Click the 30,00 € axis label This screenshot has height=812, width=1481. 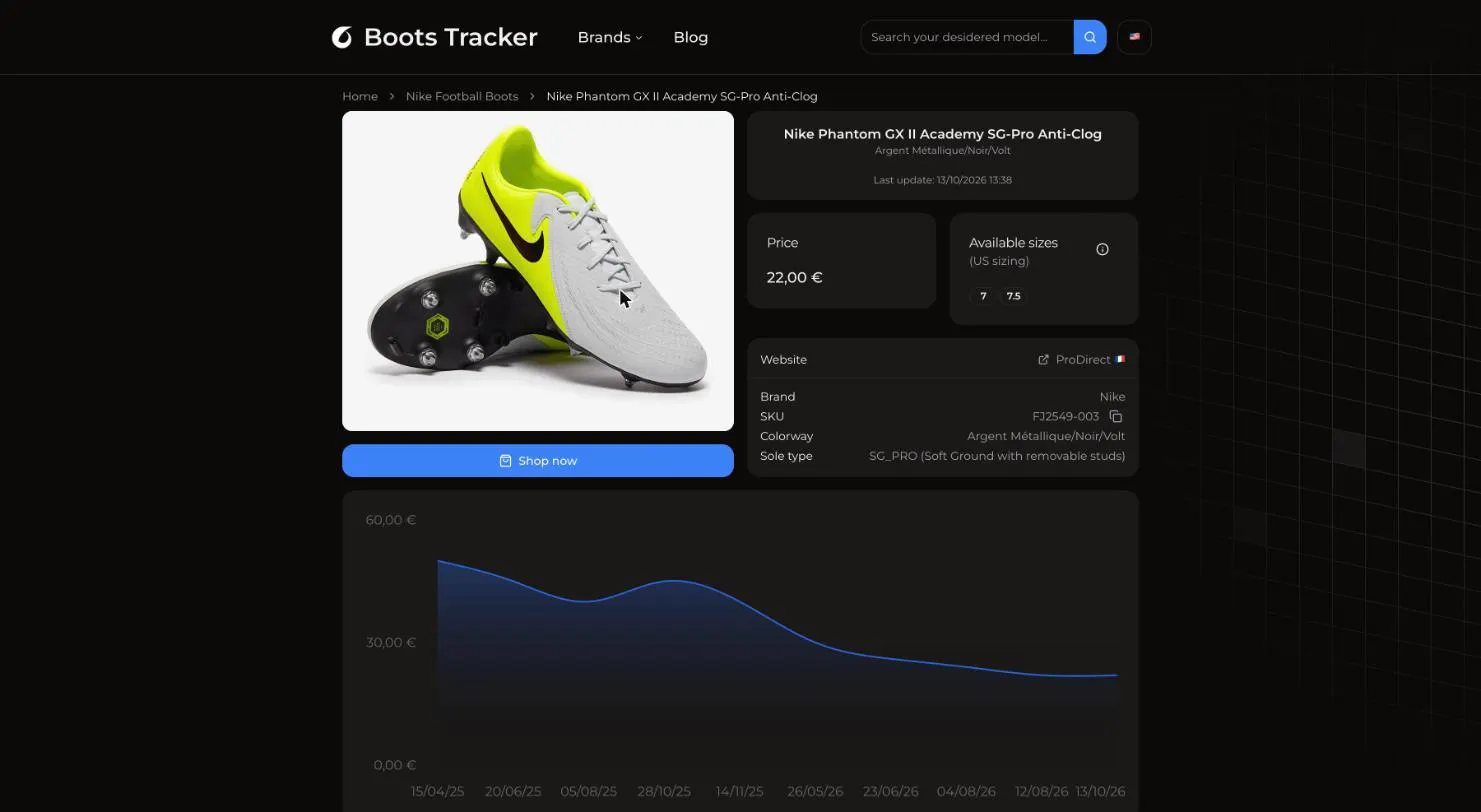tap(391, 642)
